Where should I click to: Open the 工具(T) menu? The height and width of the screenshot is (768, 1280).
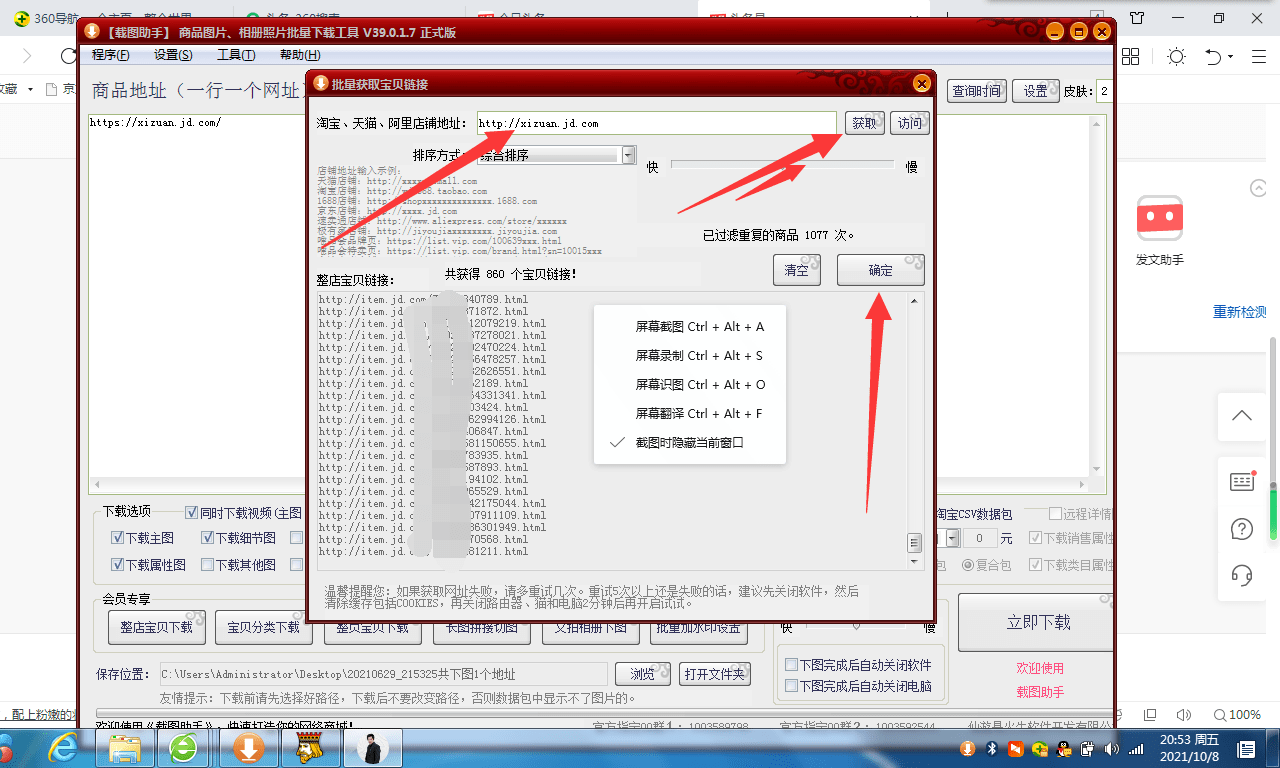click(236, 55)
